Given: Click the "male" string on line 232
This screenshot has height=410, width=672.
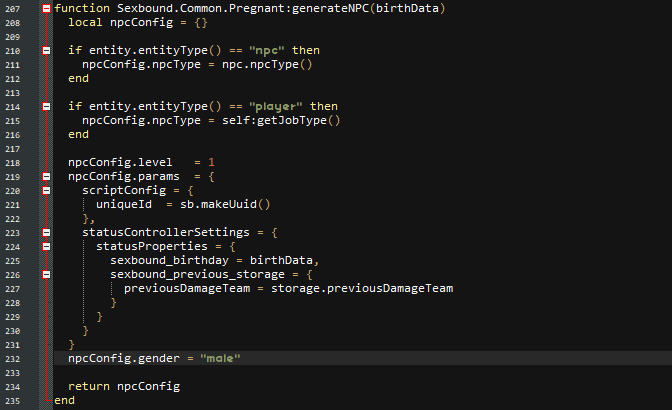Looking at the screenshot, I should 220,358.
